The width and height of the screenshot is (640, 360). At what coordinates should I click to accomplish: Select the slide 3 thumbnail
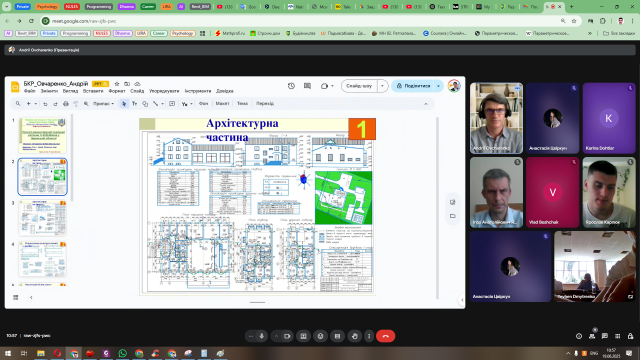pyautogui.click(x=42, y=218)
